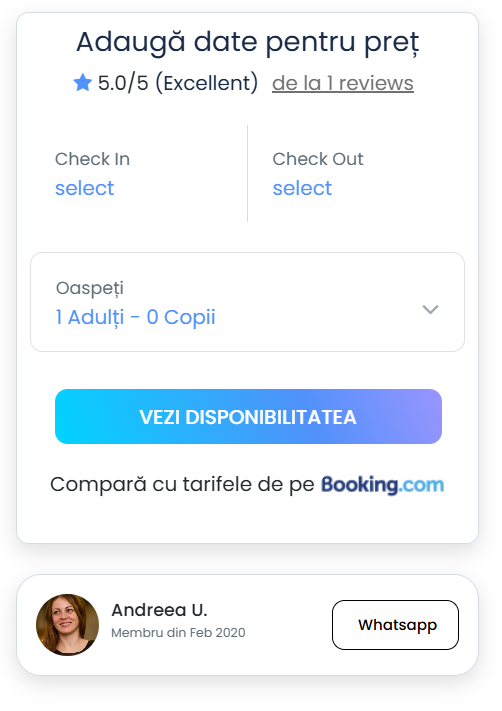Screen dimensions: 502x711
Task: Contact host via Whatsapp button
Action: [x=395, y=625]
